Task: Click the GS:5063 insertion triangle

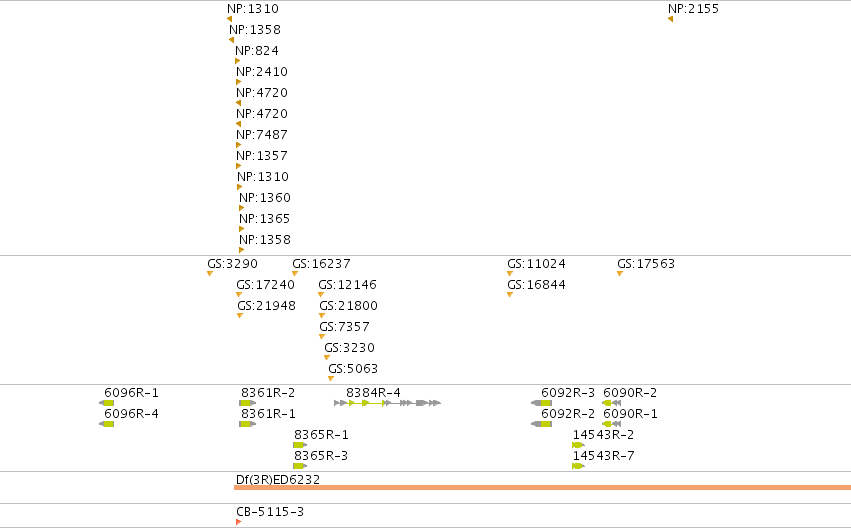Action: click(331, 379)
